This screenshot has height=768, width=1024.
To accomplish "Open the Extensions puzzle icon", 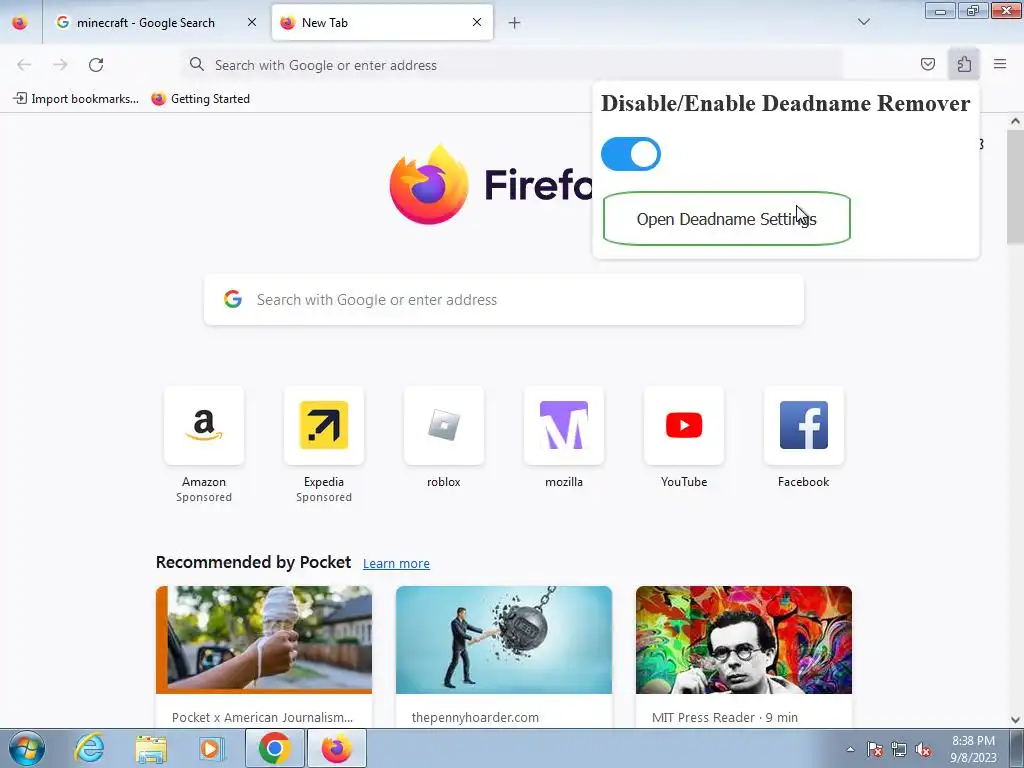I will pyautogui.click(x=964, y=64).
